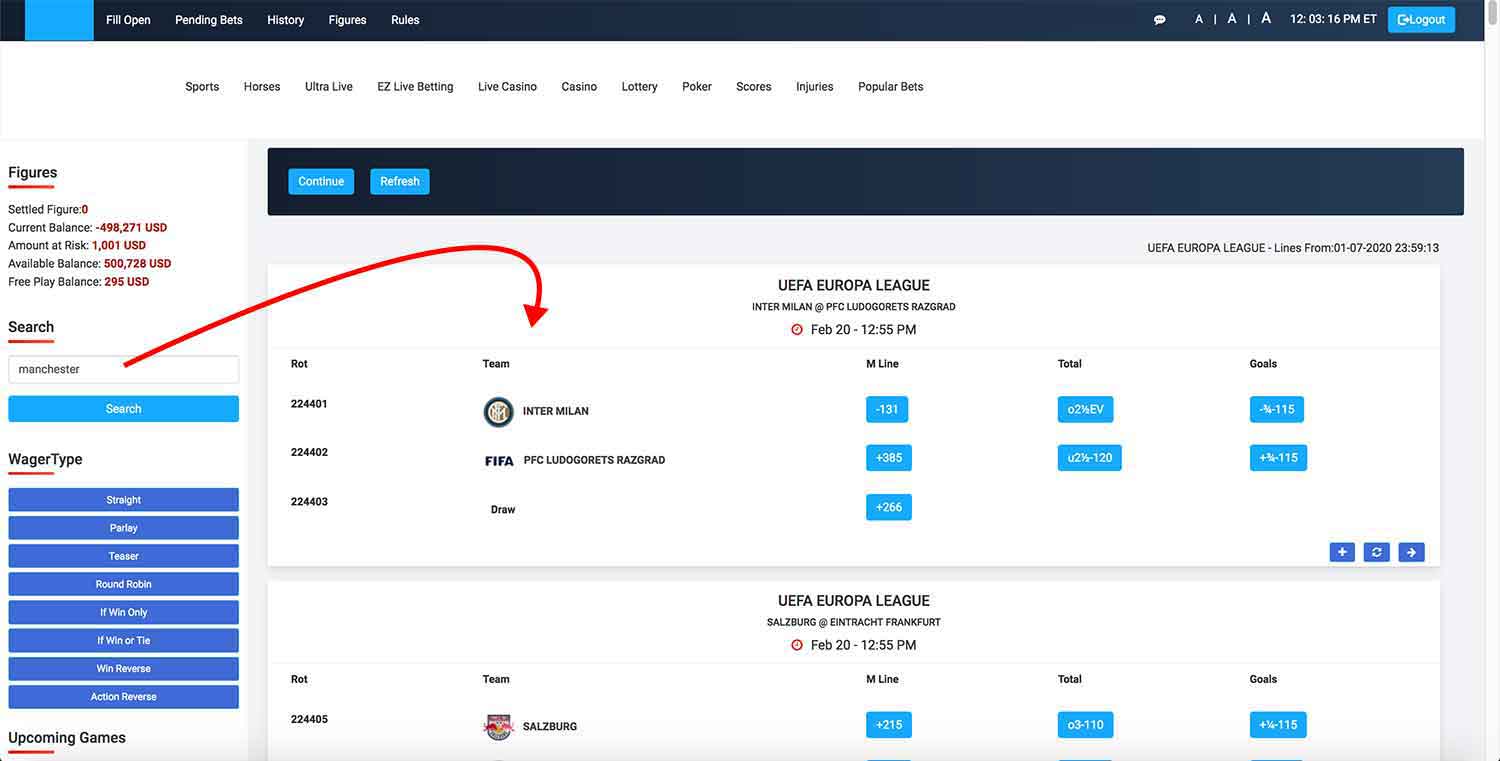Click Available Balance 500,728 USD value
Image resolution: width=1500 pixels, height=761 pixels.
pos(137,264)
